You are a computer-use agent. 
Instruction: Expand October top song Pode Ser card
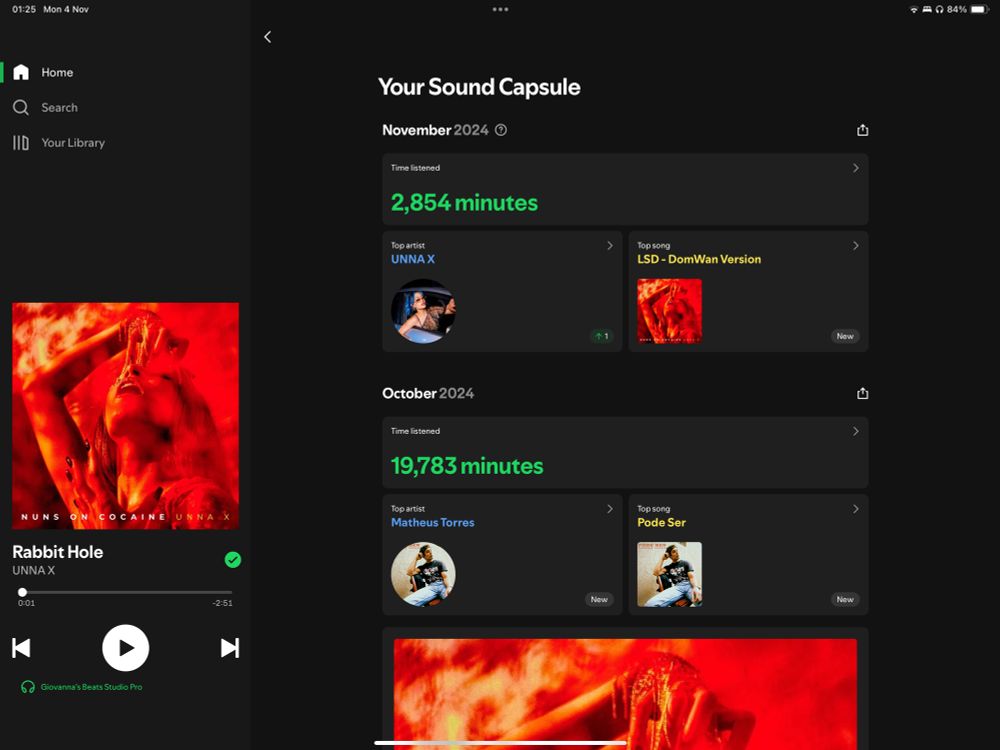(856, 509)
